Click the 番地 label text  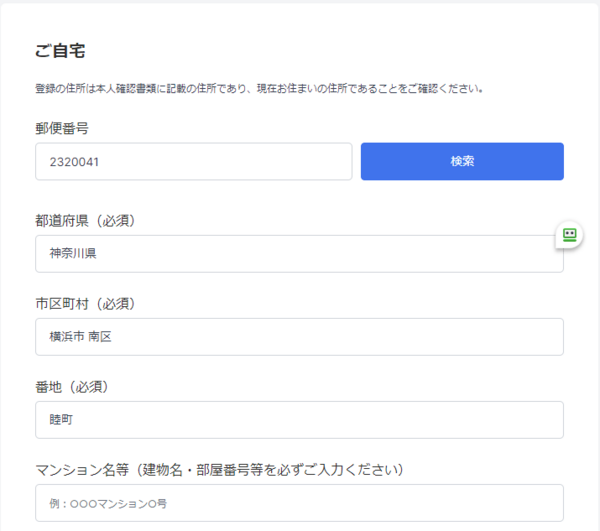[x=50, y=386]
